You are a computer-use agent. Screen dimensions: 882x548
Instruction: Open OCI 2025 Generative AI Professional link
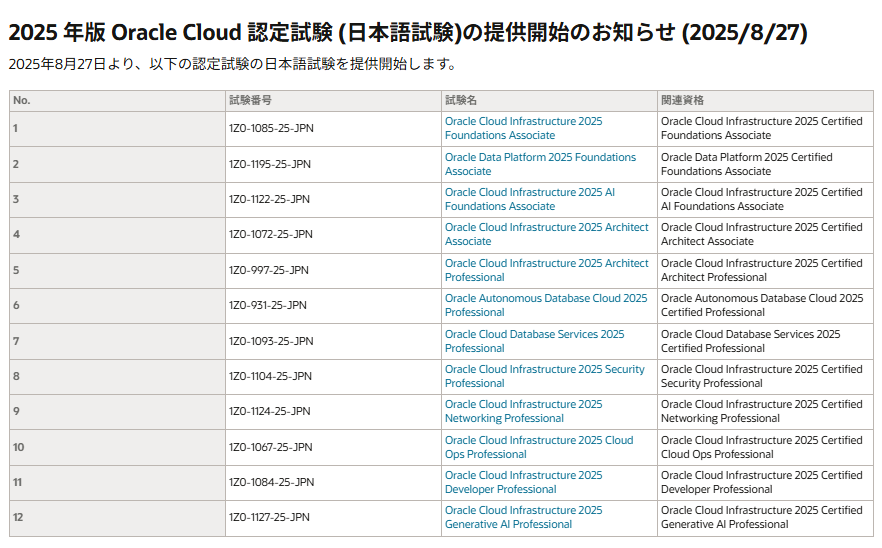pyautogui.click(x=523, y=517)
